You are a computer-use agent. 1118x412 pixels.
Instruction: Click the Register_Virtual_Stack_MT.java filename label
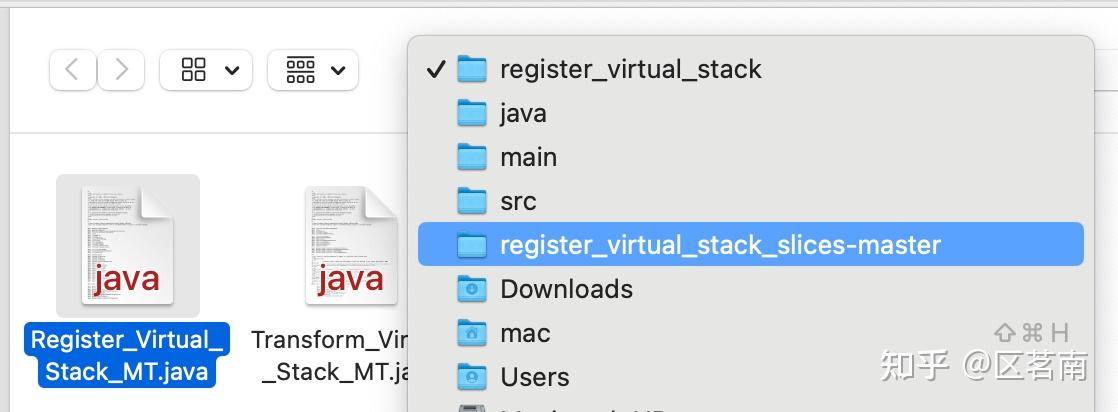127,356
